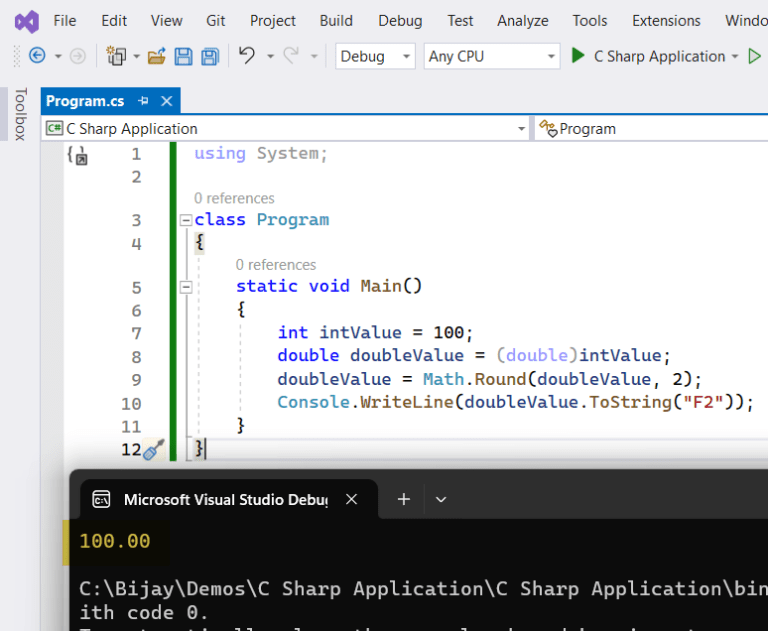
Task: Open the Tools menu
Action: [590, 21]
